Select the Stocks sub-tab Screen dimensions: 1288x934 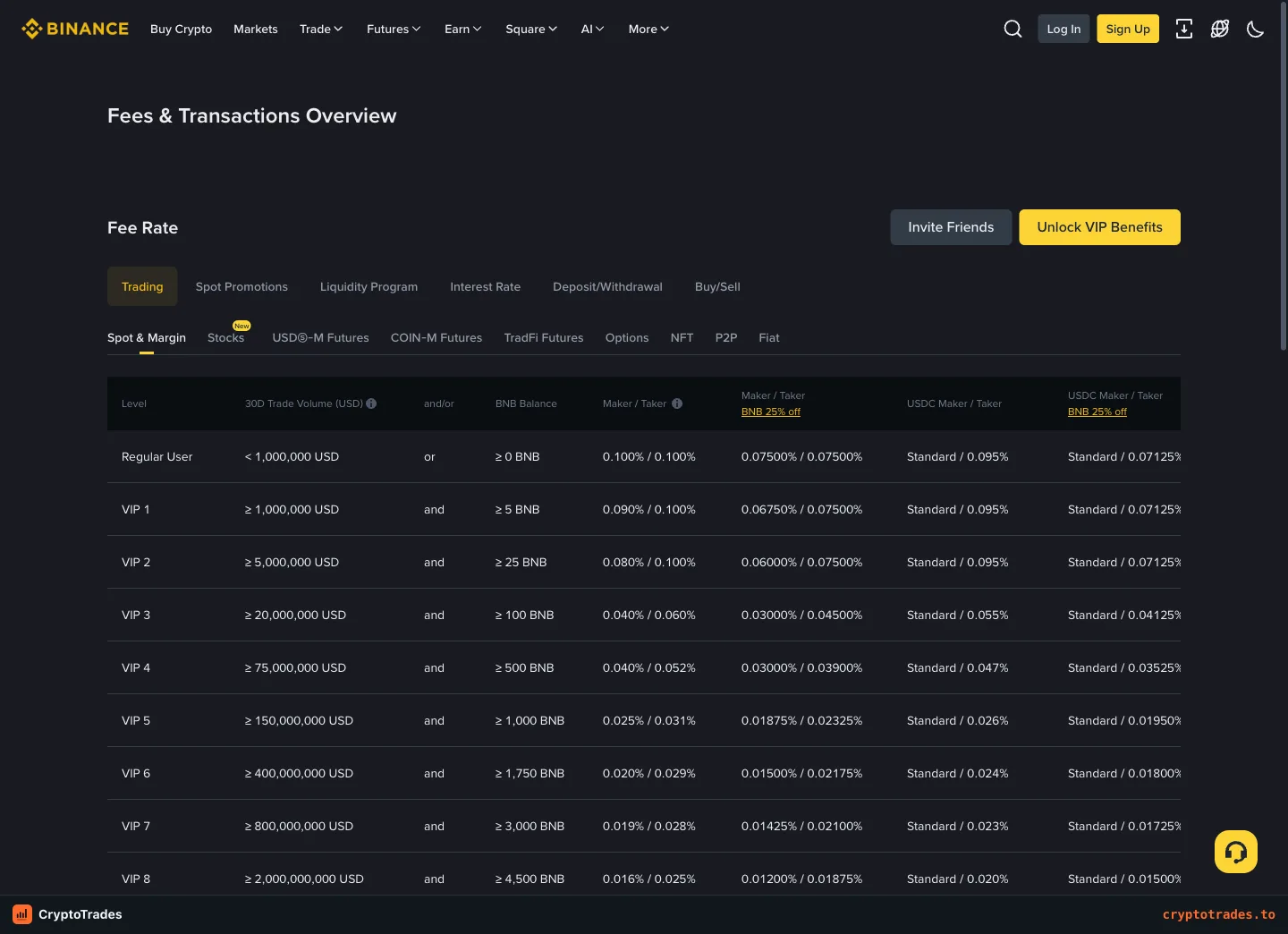(x=225, y=337)
